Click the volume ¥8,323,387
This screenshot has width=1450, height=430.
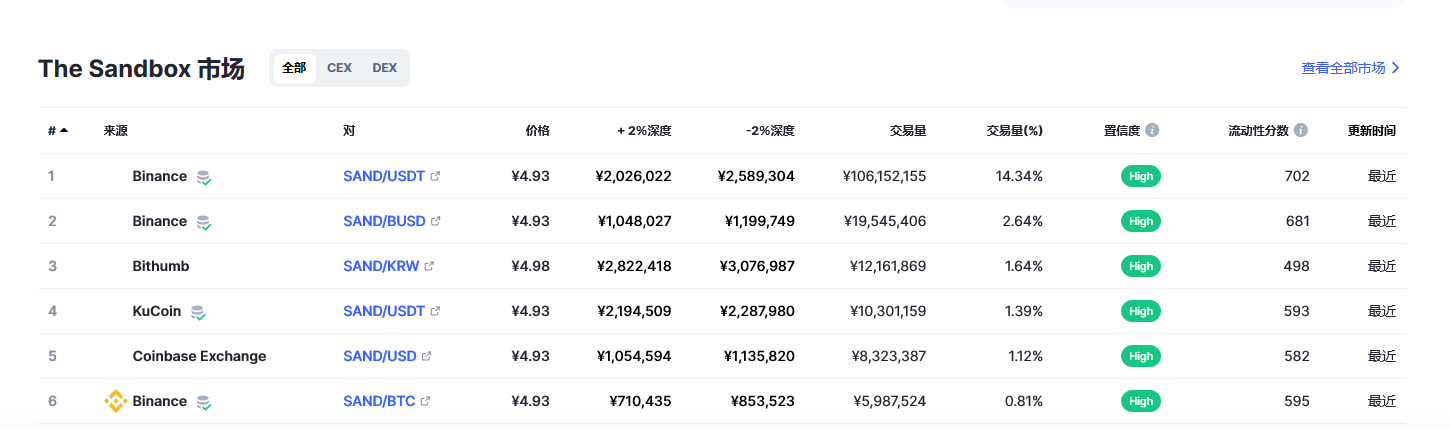tap(889, 356)
